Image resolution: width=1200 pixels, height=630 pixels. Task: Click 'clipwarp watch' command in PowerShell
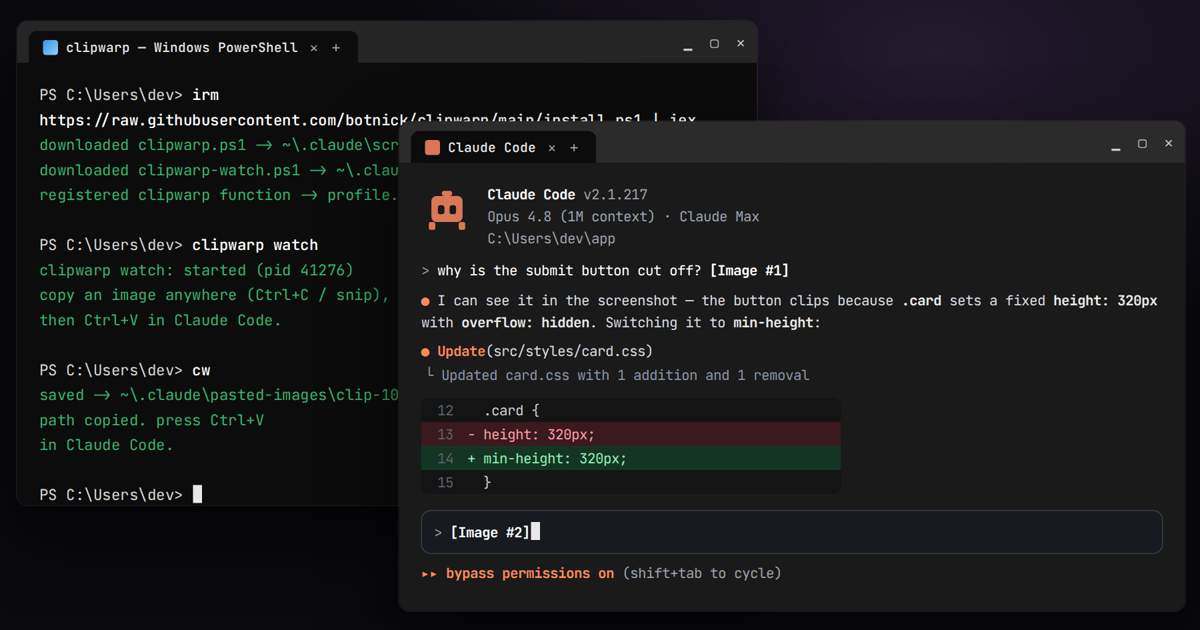255,245
